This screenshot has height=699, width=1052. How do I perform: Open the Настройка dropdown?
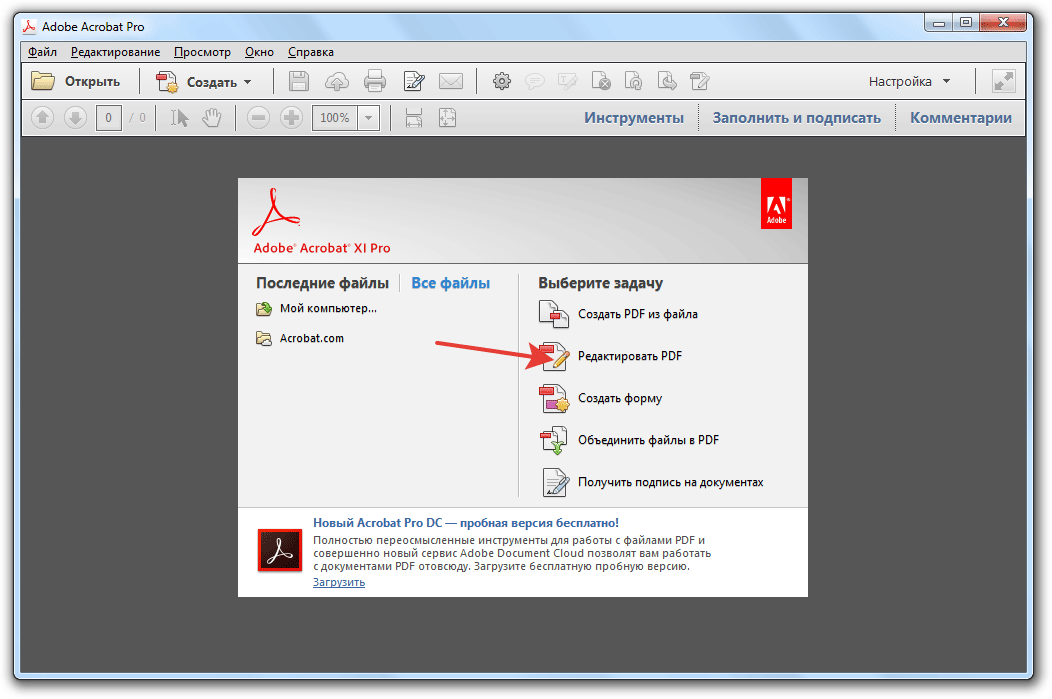[x=909, y=82]
